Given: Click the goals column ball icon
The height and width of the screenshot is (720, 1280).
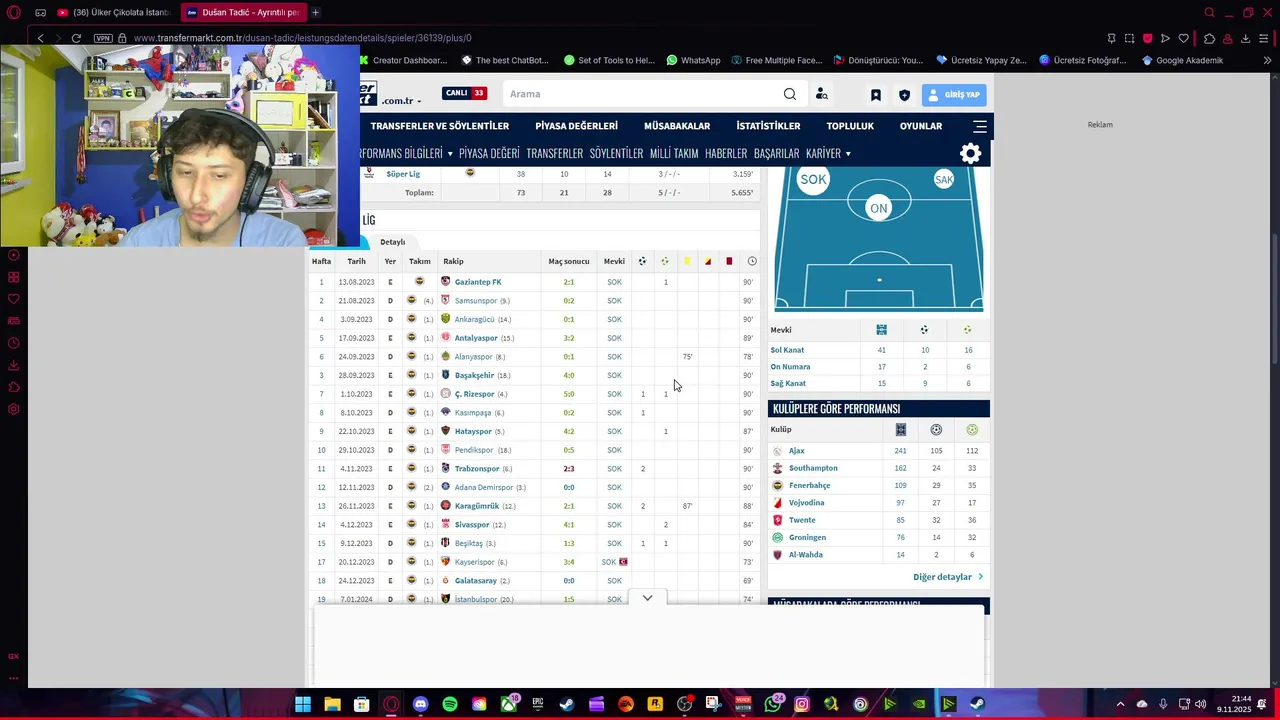Looking at the screenshot, I should (x=642, y=261).
